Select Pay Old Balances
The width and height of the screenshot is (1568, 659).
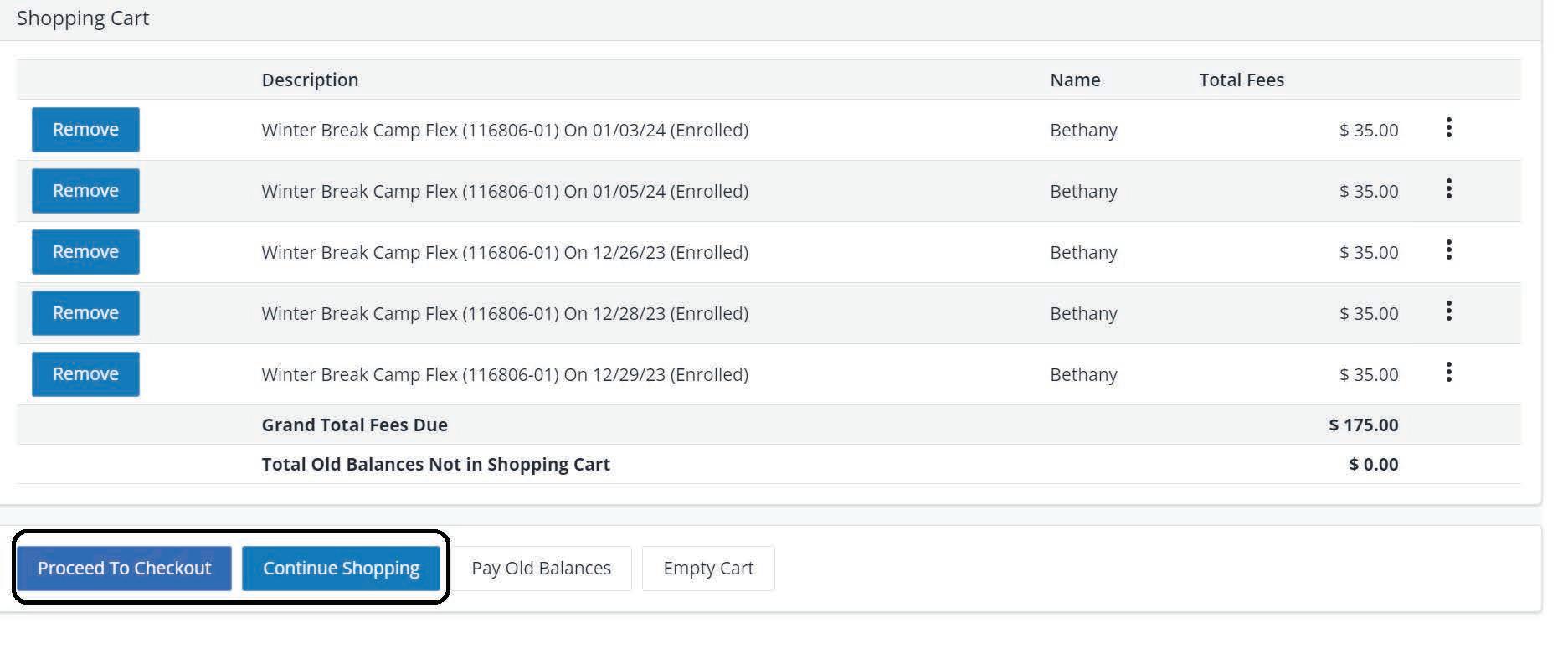coord(541,569)
